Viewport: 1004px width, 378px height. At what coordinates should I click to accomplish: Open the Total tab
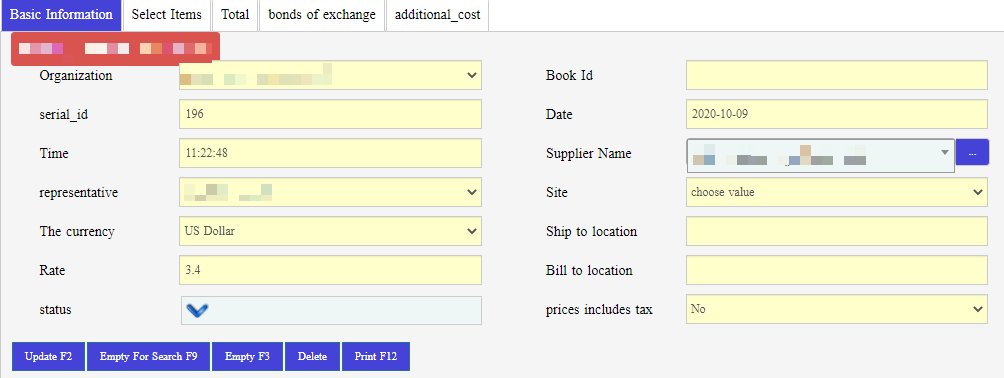[235, 15]
